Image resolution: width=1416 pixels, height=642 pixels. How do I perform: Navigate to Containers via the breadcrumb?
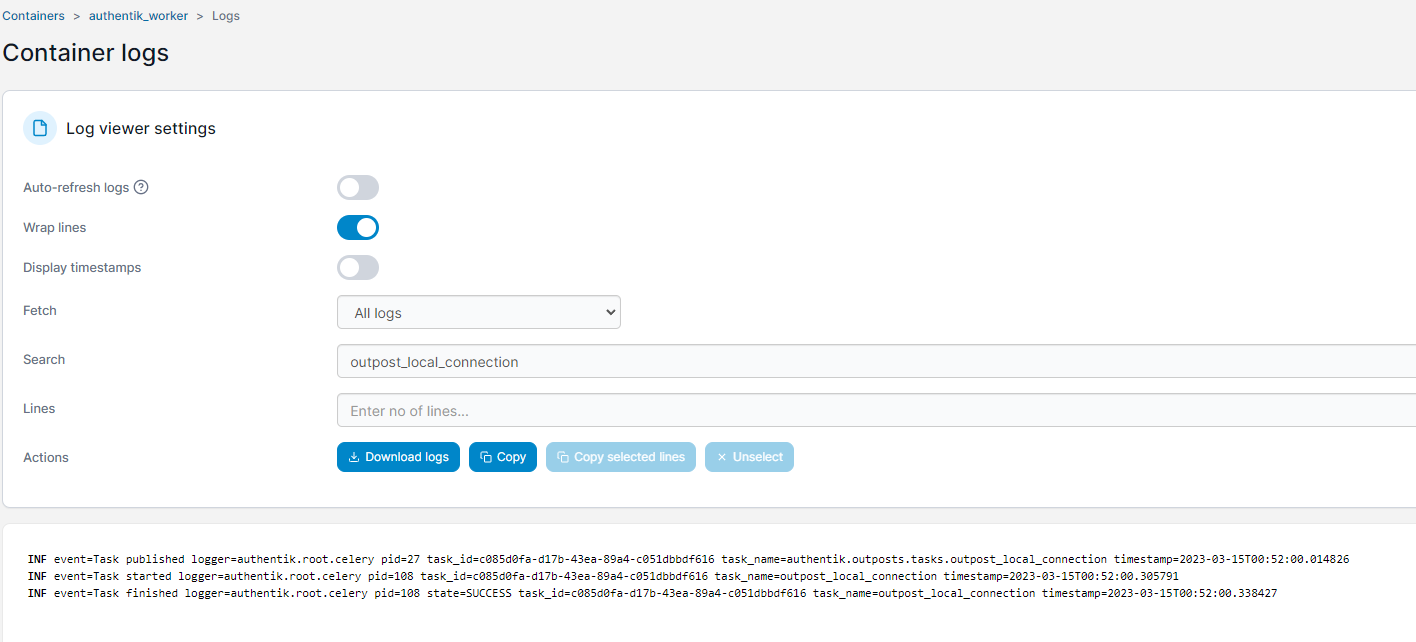[33, 15]
